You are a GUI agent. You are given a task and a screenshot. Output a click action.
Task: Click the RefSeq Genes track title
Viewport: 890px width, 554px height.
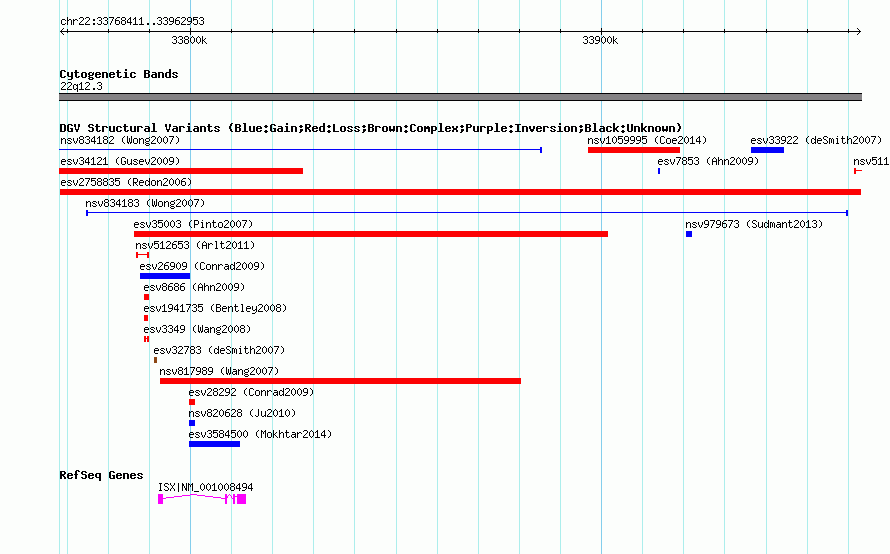coord(101,475)
